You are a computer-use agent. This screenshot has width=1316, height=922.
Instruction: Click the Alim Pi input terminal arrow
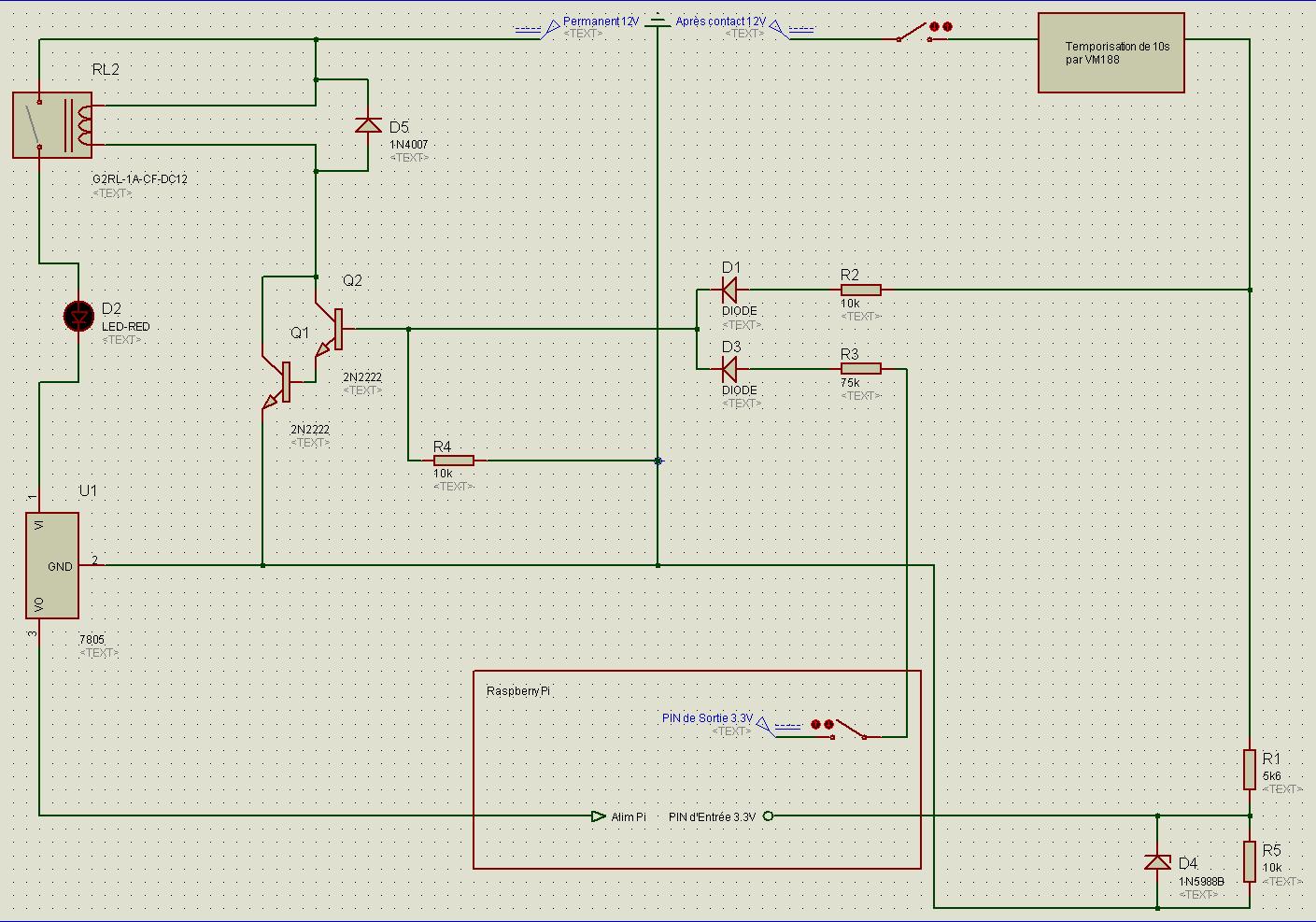coord(599,816)
